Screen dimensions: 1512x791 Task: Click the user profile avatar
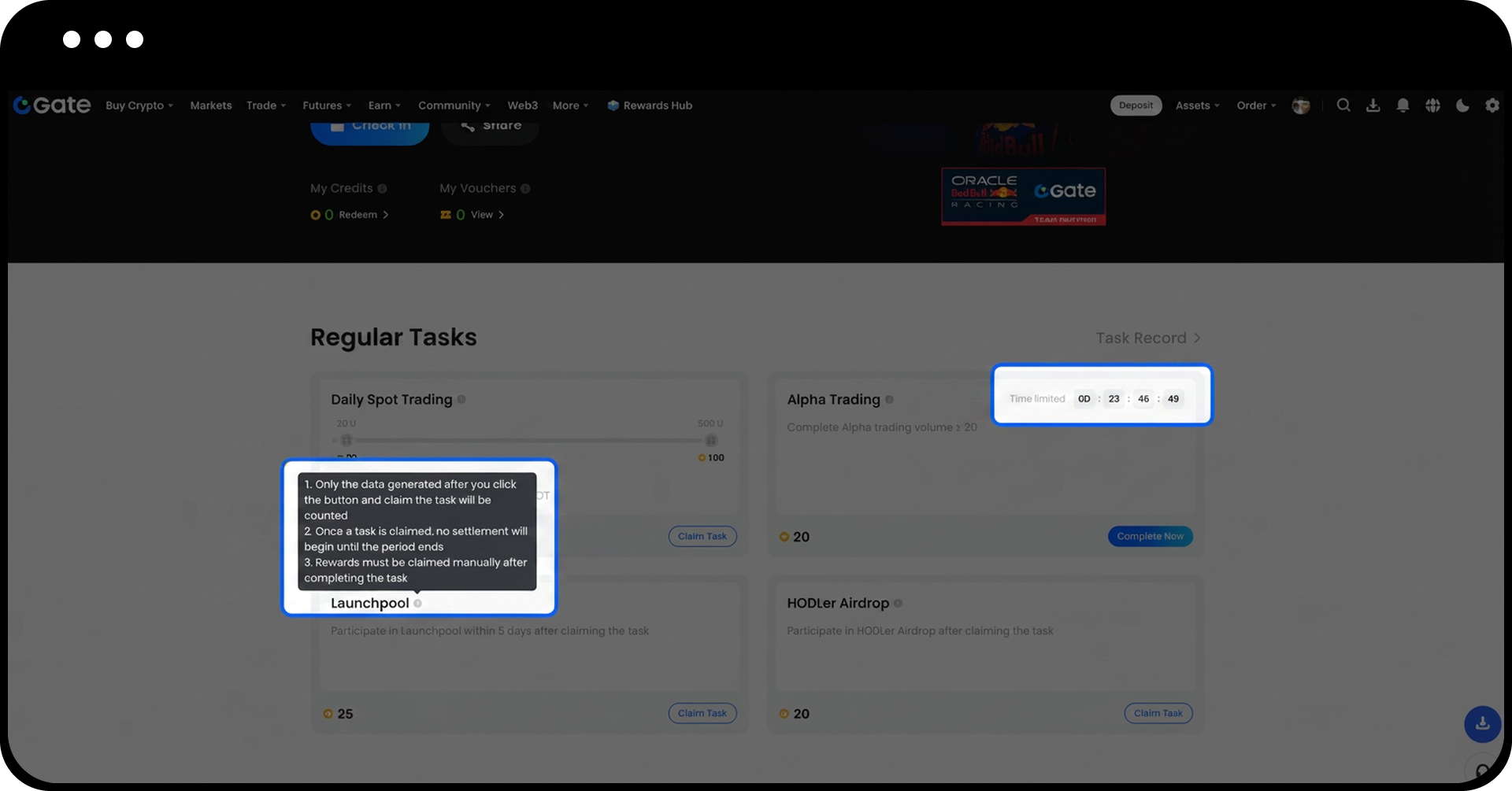[x=1301, y=105]
